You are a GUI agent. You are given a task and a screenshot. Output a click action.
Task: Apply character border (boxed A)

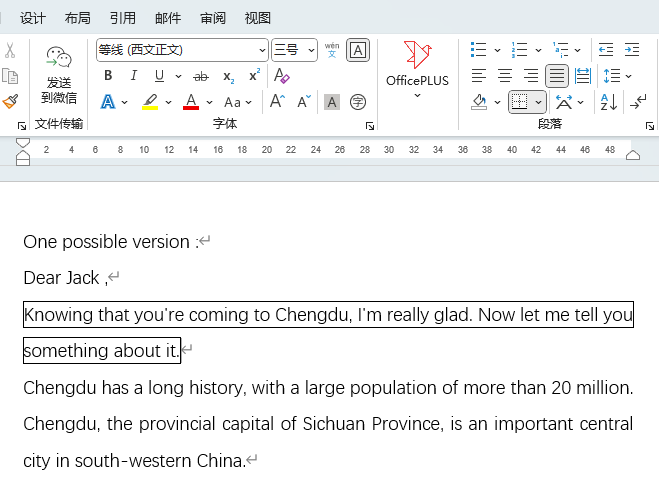coord(358,50)
